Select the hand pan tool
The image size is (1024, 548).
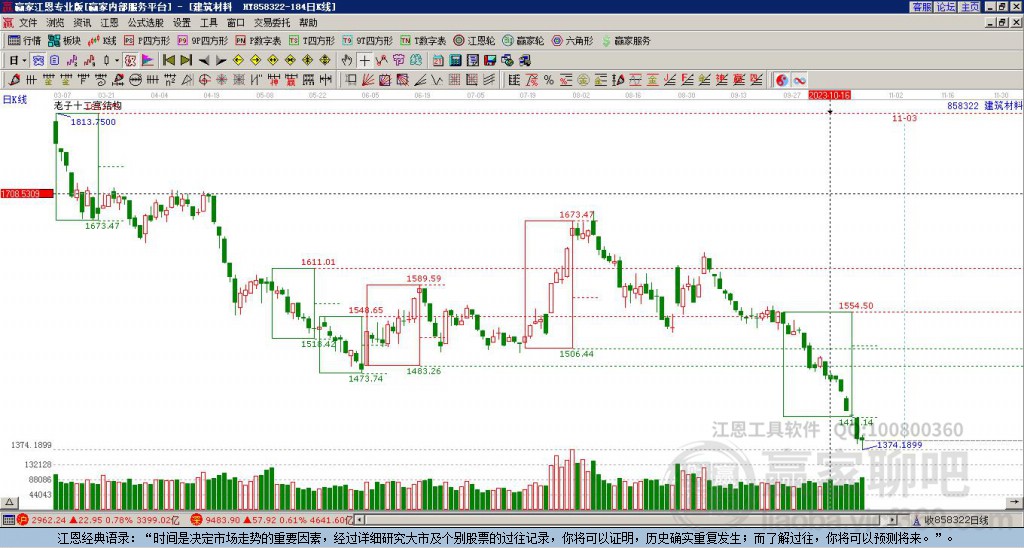click(347, 61)
